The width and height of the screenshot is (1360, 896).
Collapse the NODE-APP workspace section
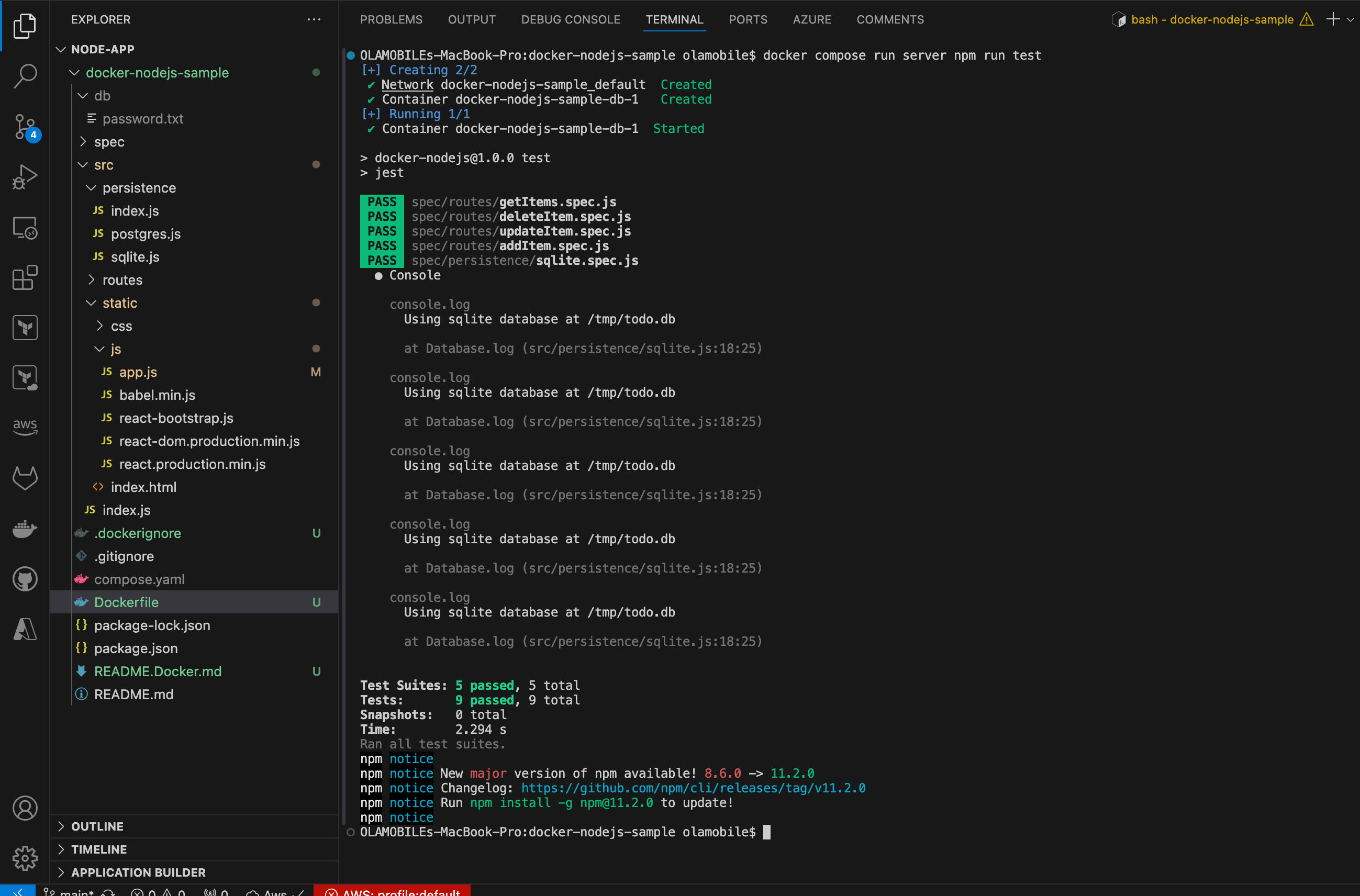tap(194, 49)
